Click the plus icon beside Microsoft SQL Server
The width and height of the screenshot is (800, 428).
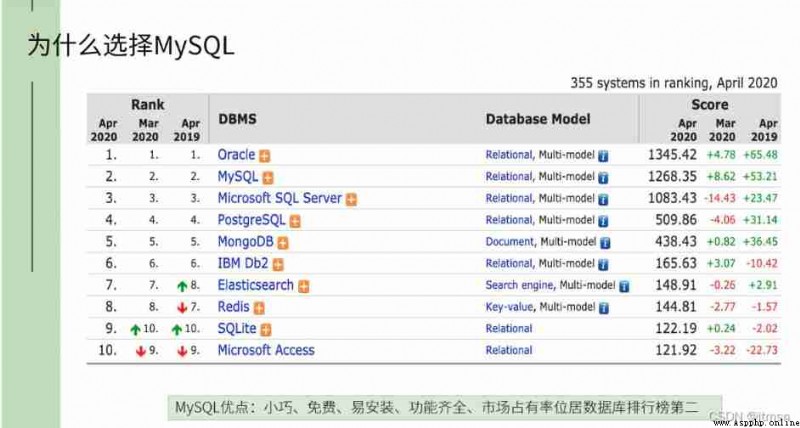pyautogui.click(x=351, y=199)
